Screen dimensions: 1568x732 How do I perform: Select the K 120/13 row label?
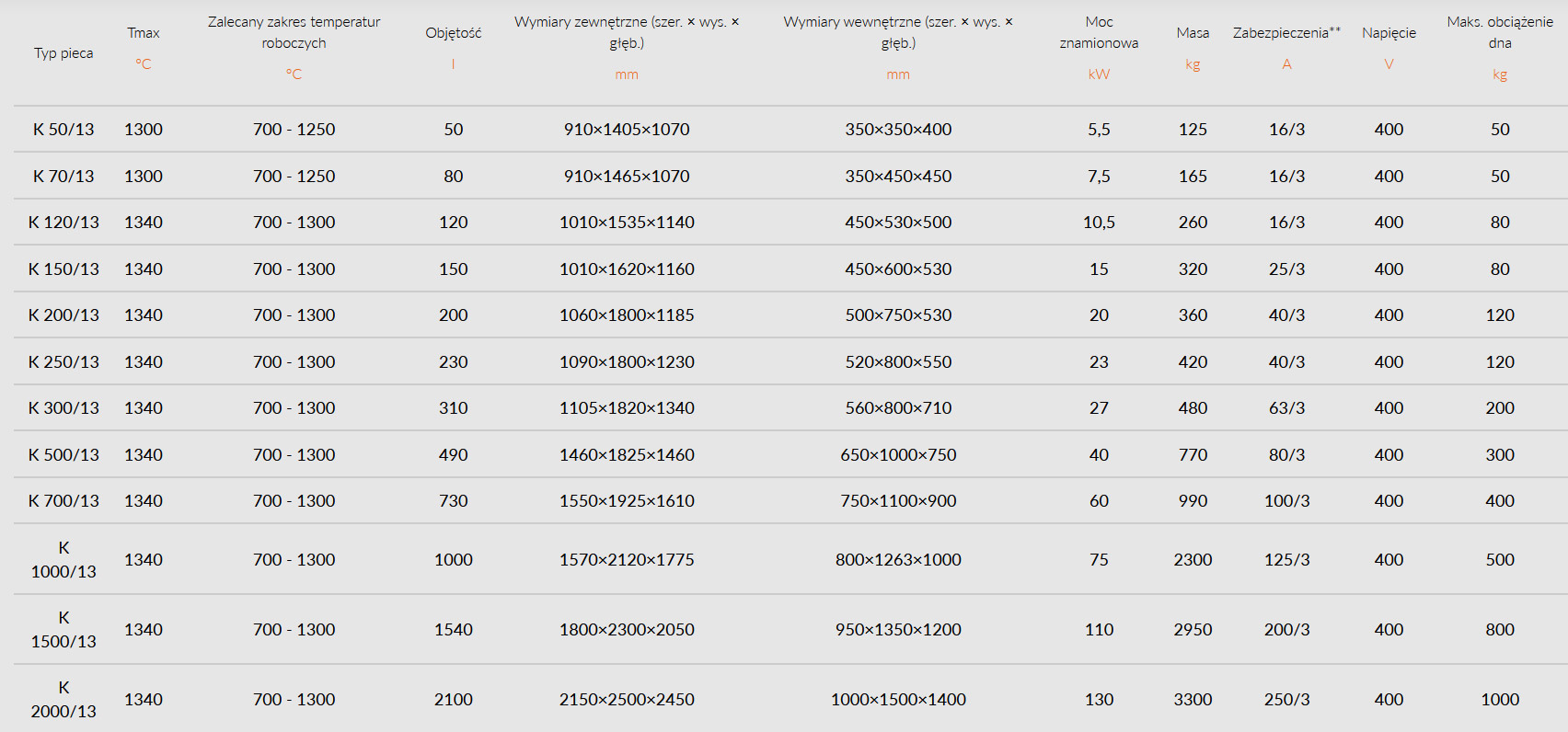[63, 223]
